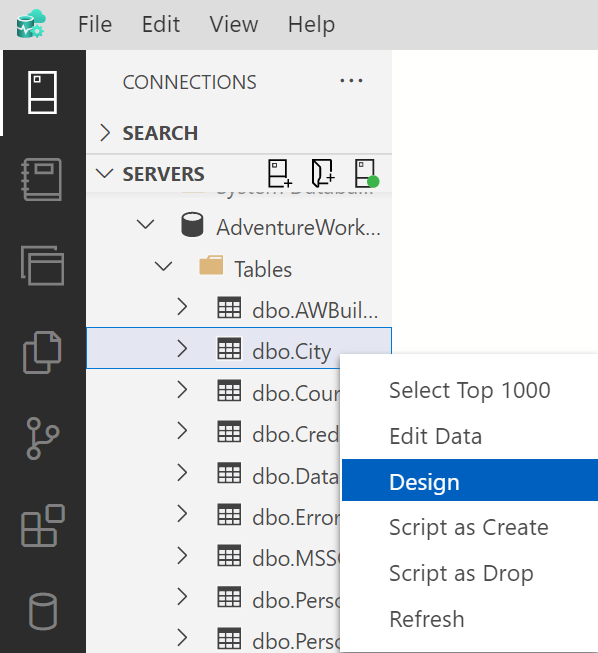
Task: Click table icon next to dbo.Cred
Action: coord(229,431)
